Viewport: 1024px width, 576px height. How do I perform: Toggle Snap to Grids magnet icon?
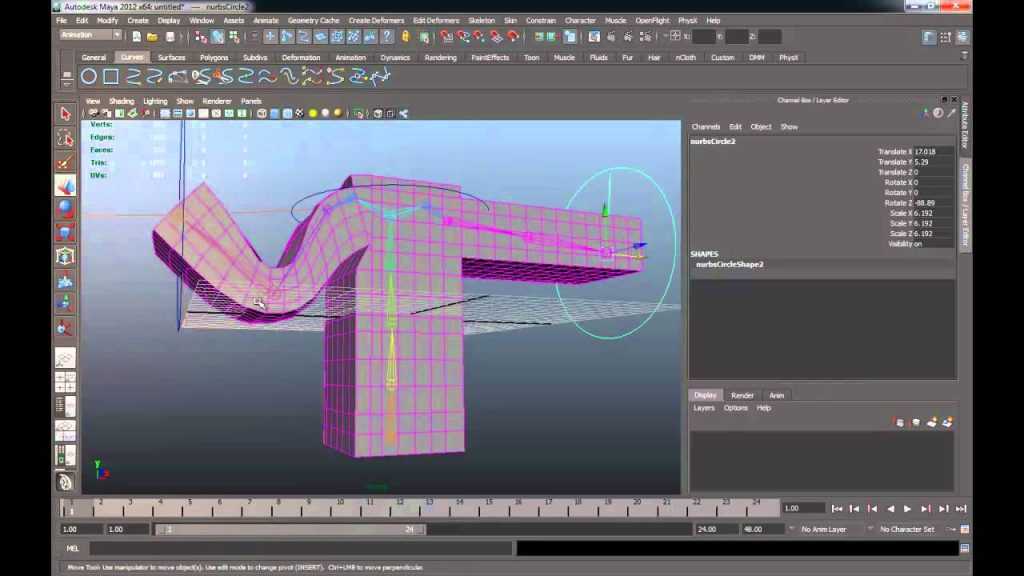click(446, 37)
